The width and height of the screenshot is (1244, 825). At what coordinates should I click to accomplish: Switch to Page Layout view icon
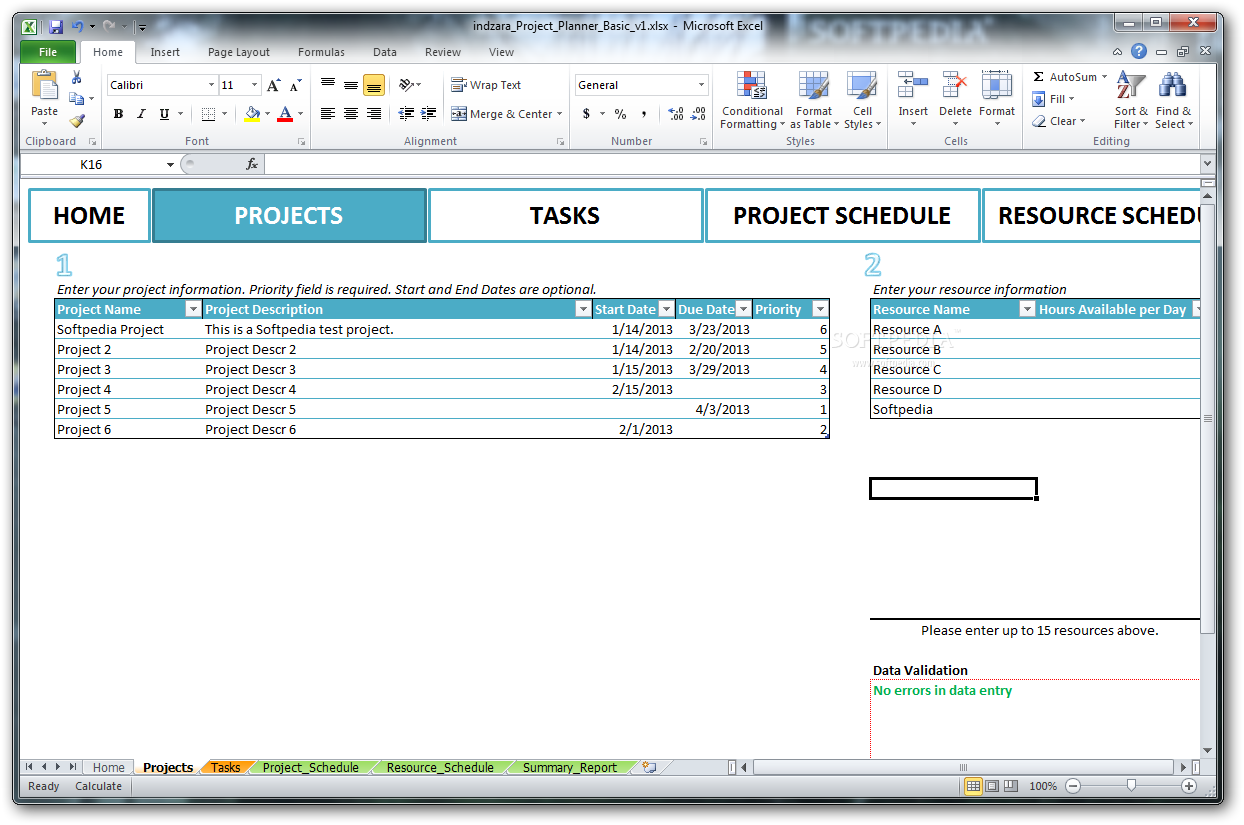(x=991, y=786)
